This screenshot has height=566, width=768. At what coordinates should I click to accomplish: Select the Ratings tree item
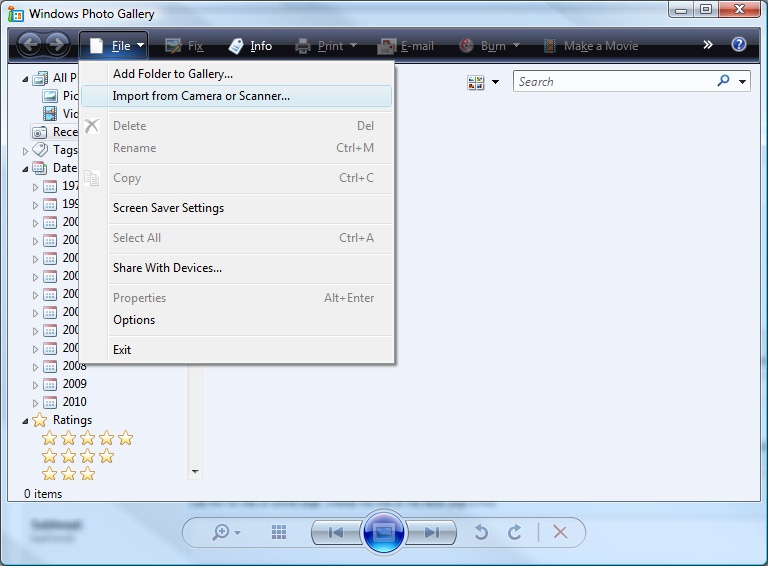[72, 420]
